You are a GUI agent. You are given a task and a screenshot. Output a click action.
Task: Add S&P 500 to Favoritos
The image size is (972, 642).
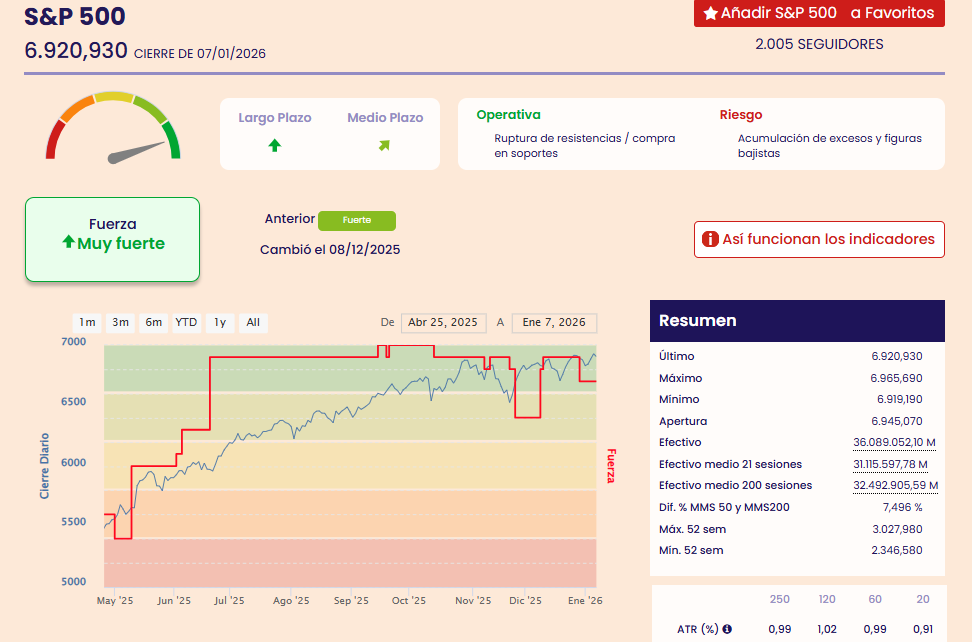819,13
